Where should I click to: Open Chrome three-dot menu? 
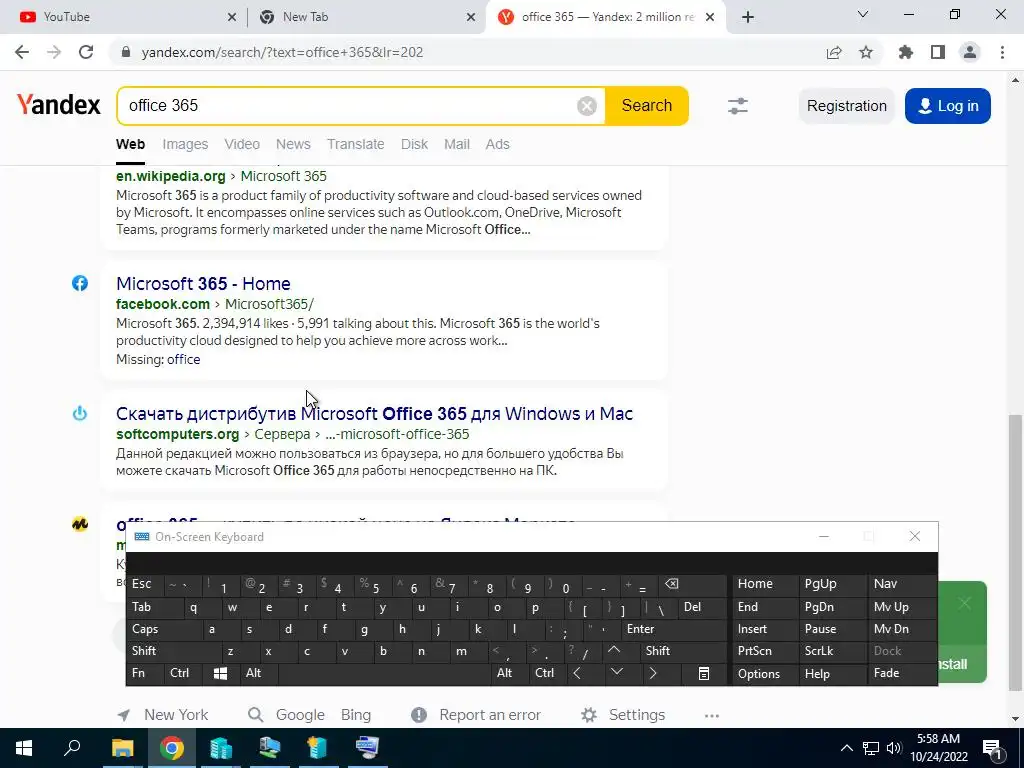point(1002,52)
